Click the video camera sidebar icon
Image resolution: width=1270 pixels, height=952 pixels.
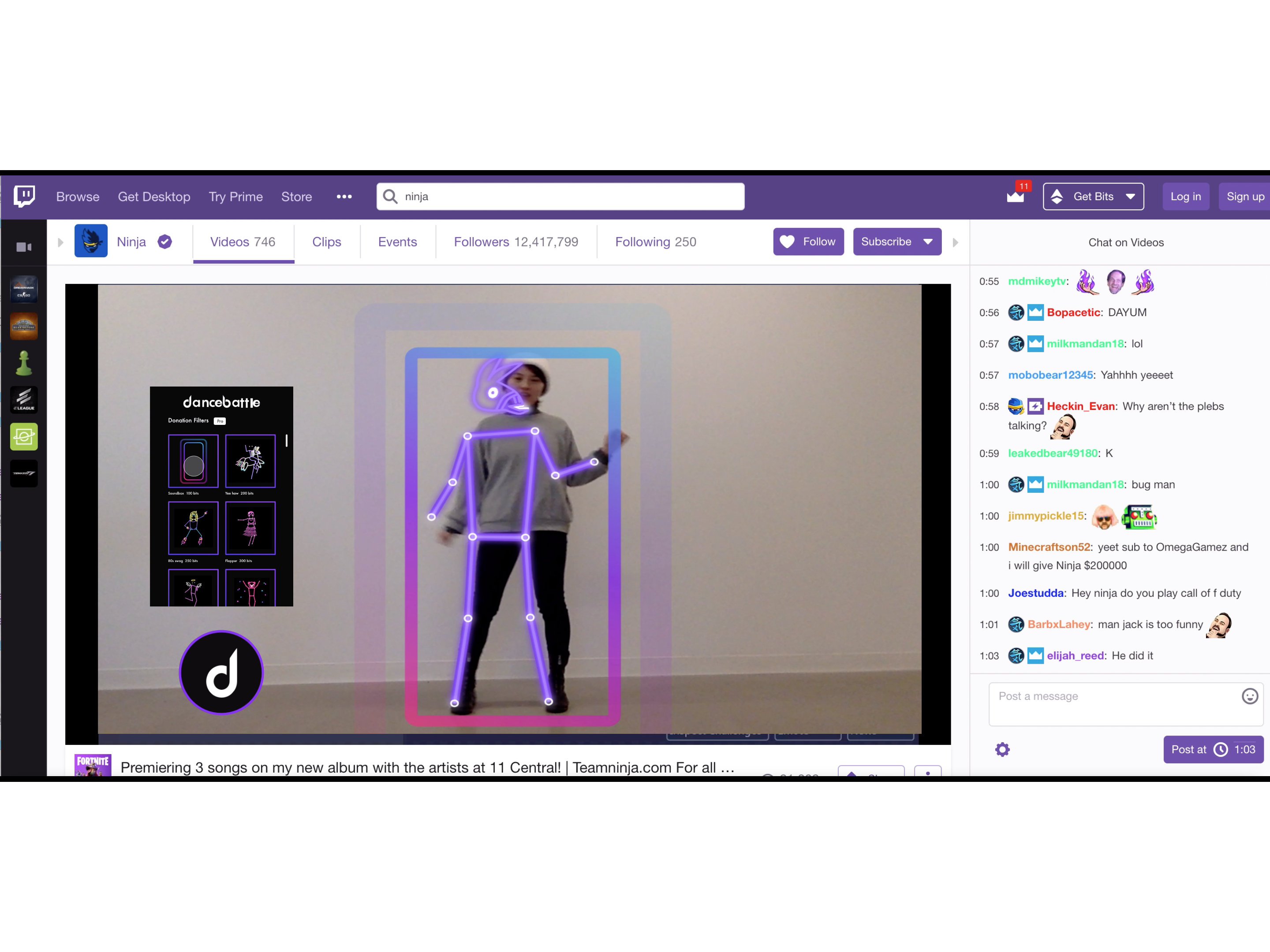(x=23, y=247)
